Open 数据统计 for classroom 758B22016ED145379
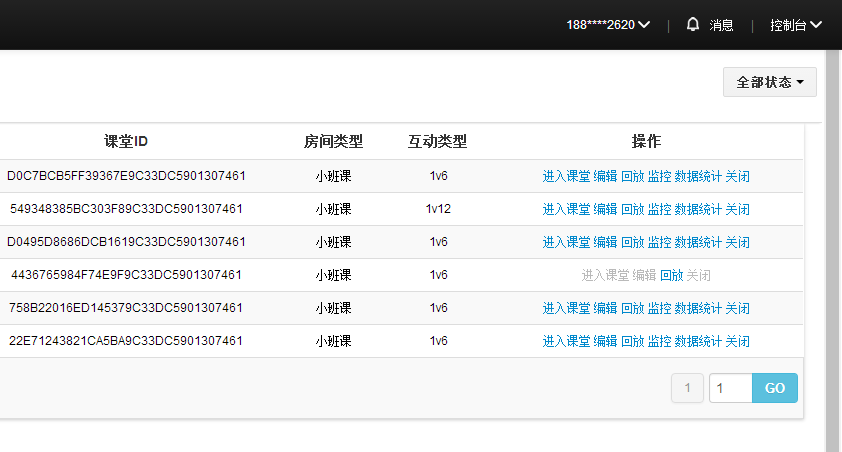The height and width of the screenshot is (452, 842). coord(698,308)
